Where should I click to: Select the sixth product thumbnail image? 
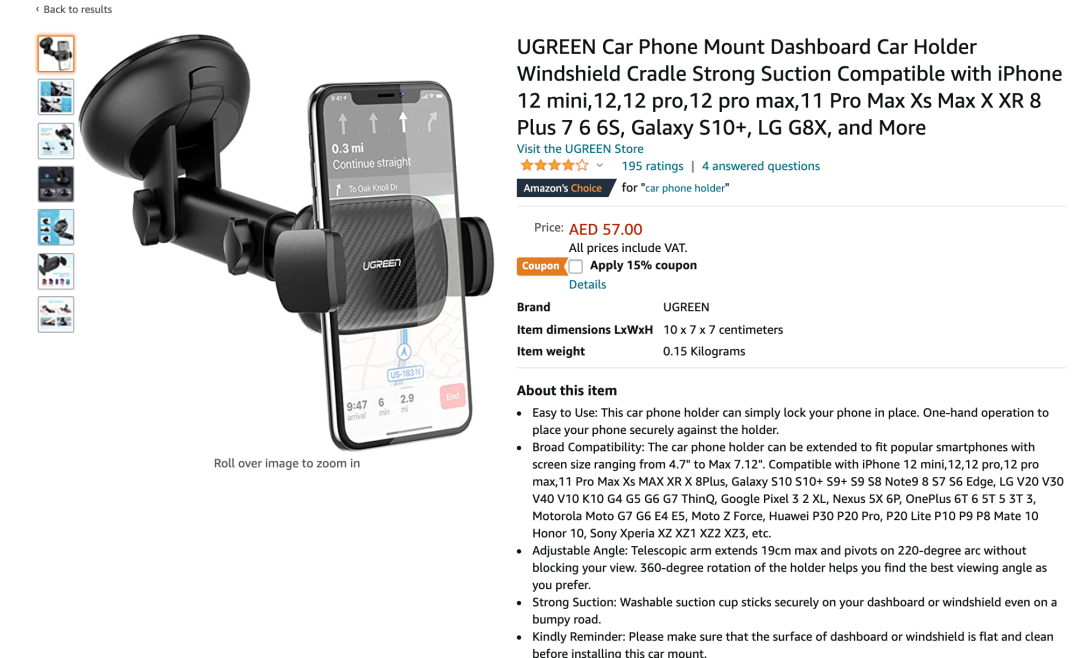(x=56, y=271)
